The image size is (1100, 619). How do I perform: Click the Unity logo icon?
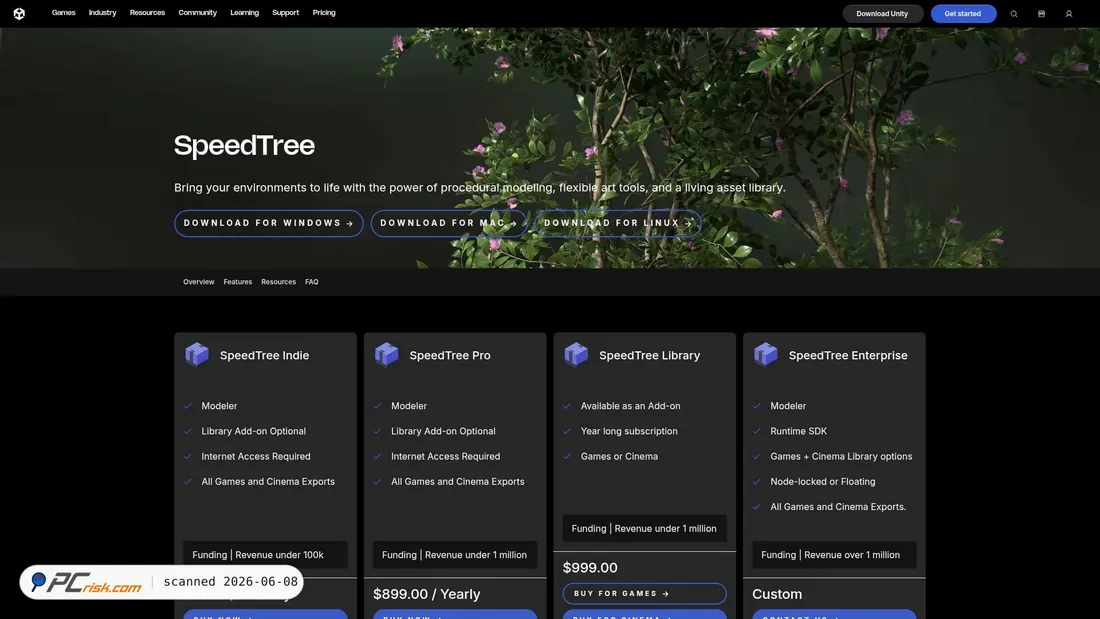pos(19,13)
